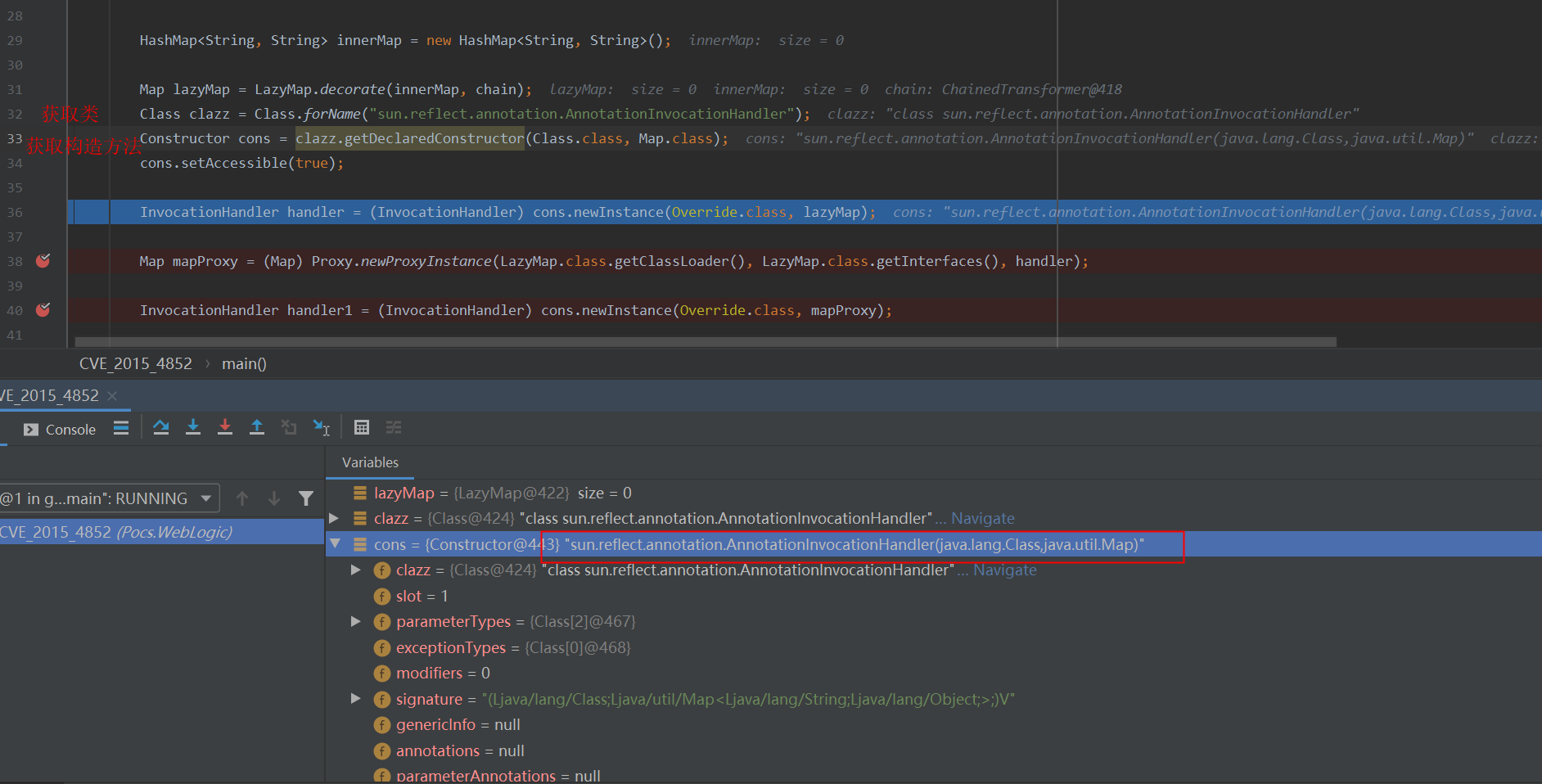Click CVE_2015_4852 breadcrumb item
The image size is (1542, 784).
pos(136,363)
